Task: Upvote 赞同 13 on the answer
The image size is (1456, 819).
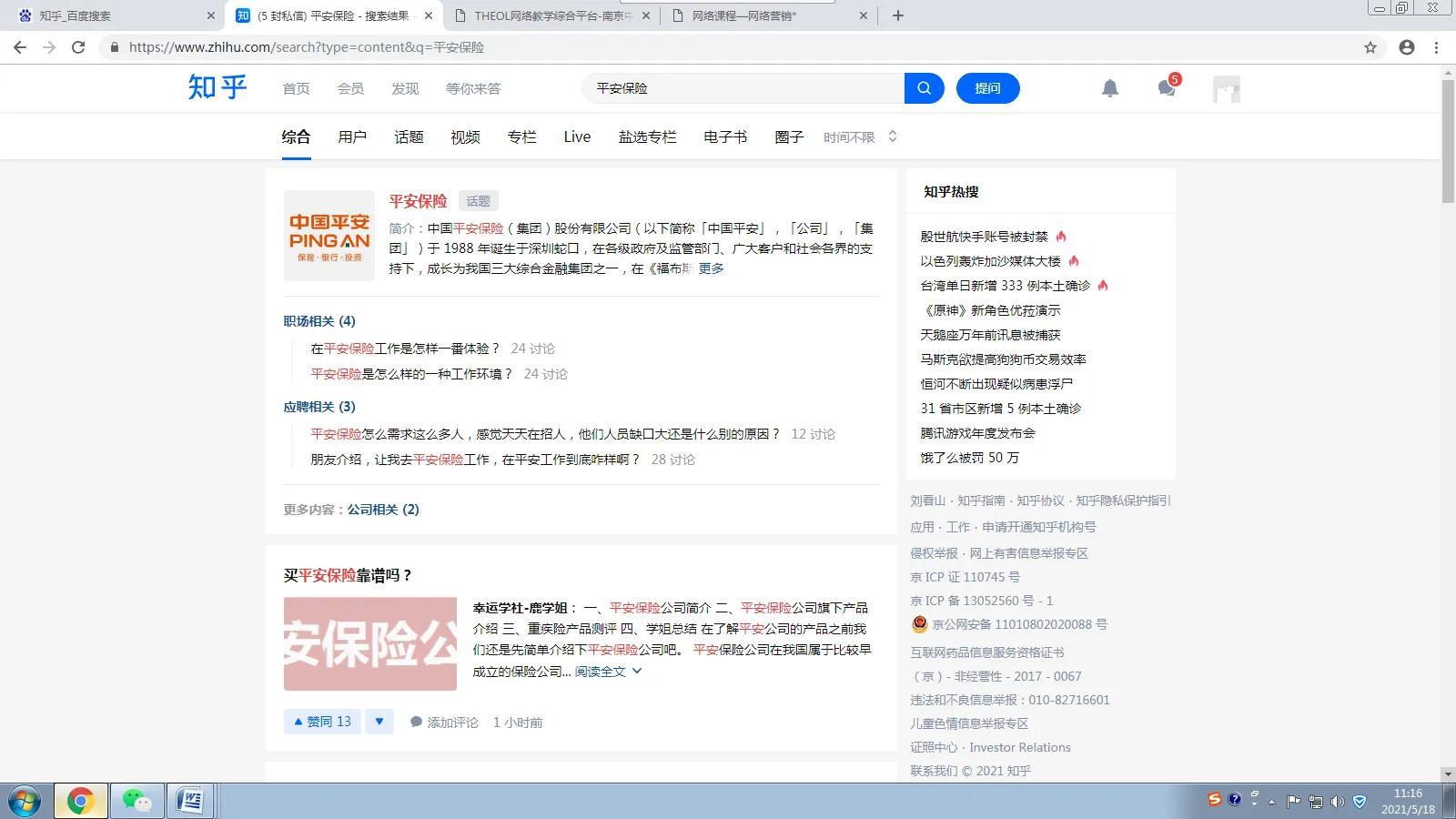Action: coord(322,722)
